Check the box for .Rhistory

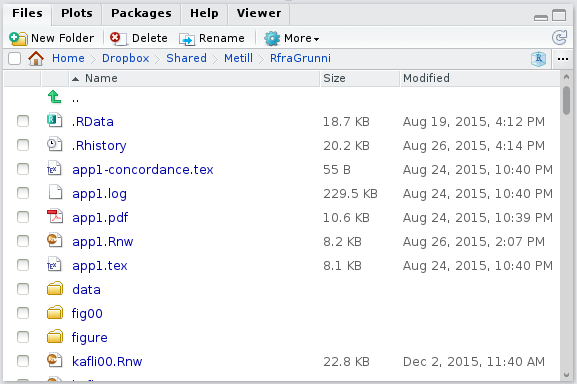23,145
